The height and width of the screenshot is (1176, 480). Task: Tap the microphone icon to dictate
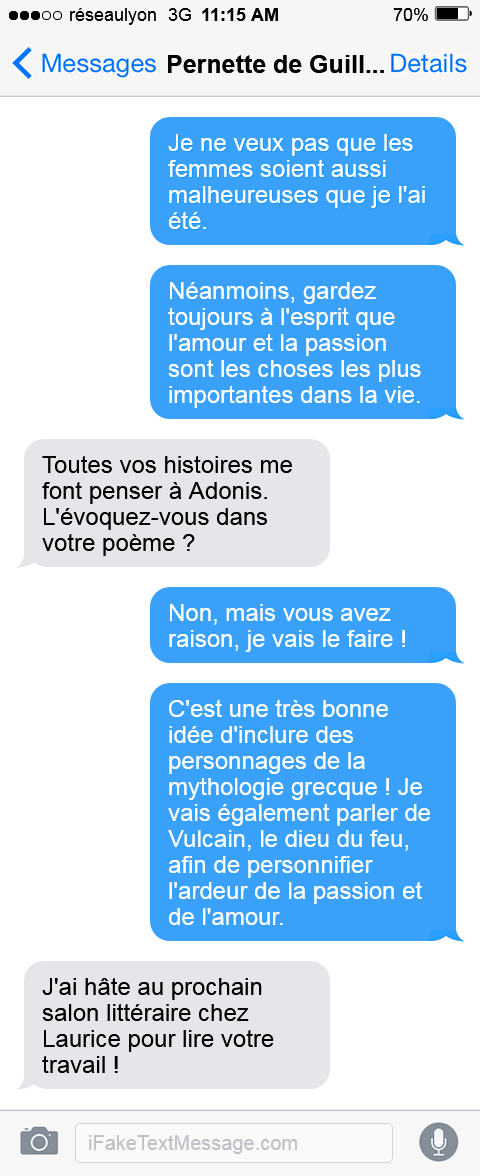pos(439,1142)
